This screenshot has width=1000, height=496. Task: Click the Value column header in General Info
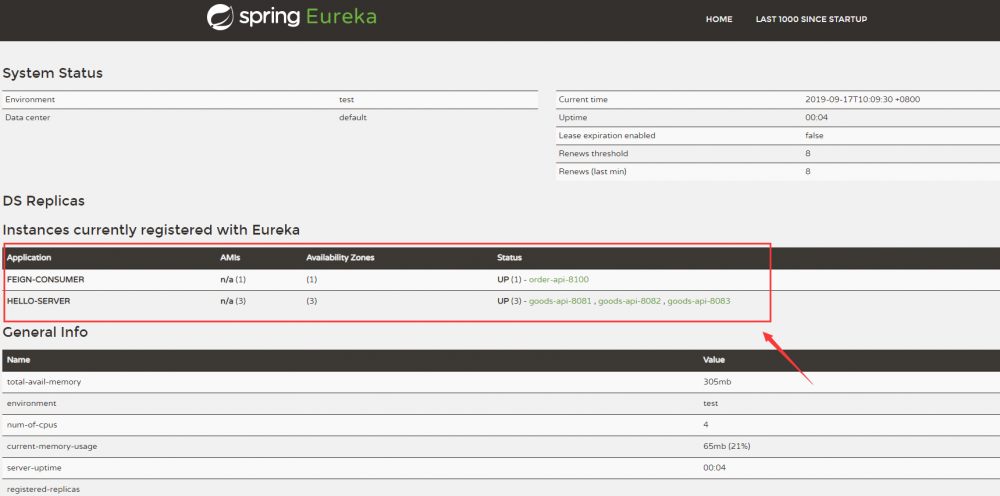pos(714,360)
